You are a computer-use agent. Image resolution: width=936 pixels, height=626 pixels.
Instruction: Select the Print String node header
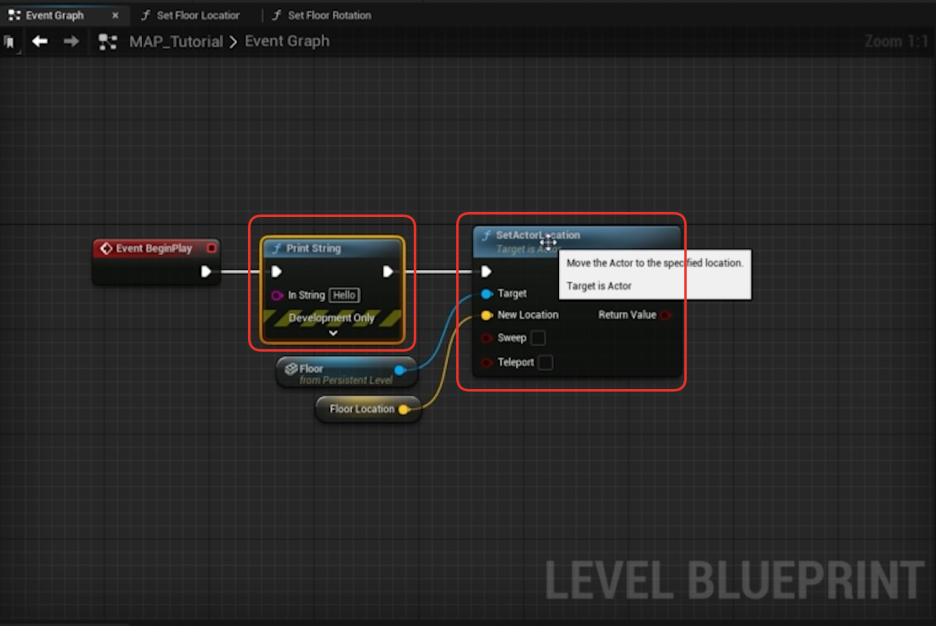pyautogui.click(x=333, y=248)
